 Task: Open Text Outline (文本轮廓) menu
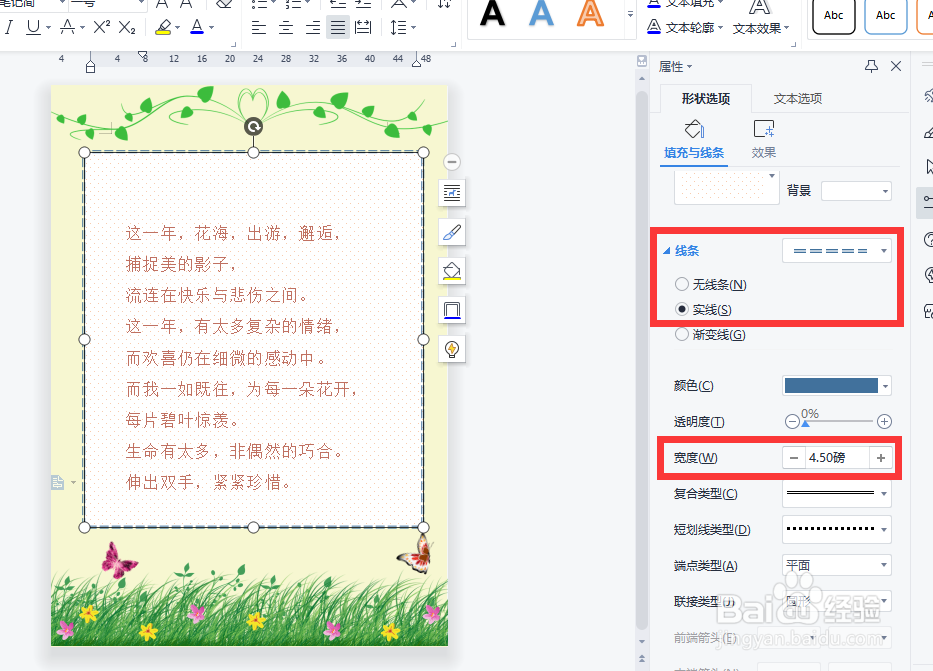tap(685, 27)
